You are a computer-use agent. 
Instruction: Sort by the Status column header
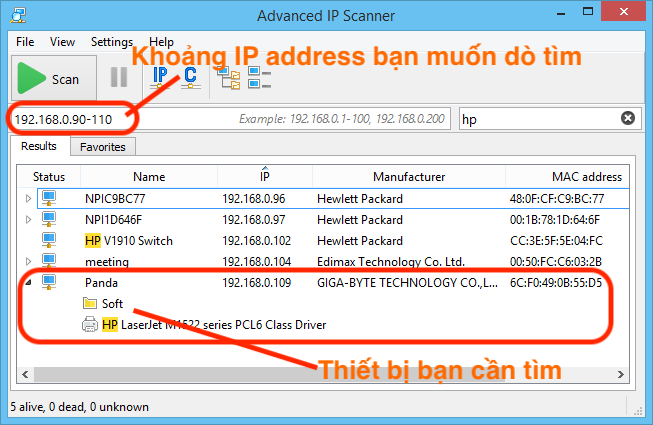[x=49, y=177]
